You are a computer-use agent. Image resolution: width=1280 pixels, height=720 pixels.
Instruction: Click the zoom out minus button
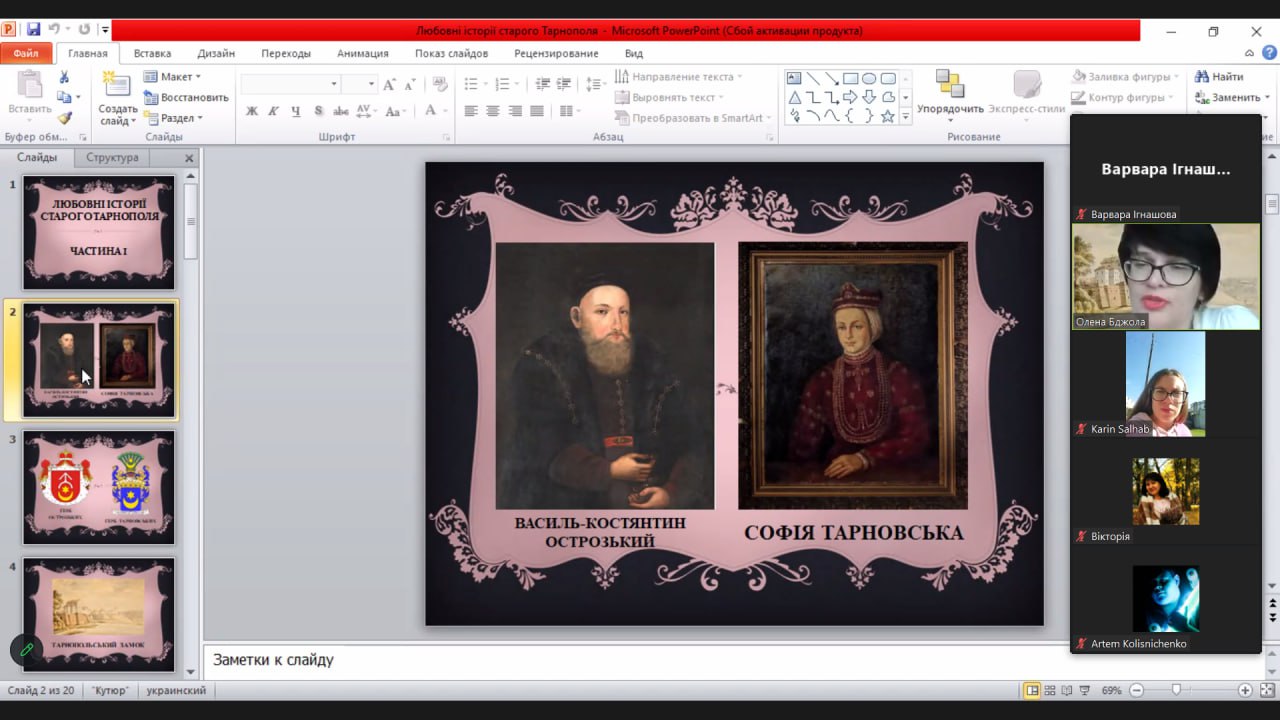(x=1136, y=690)
